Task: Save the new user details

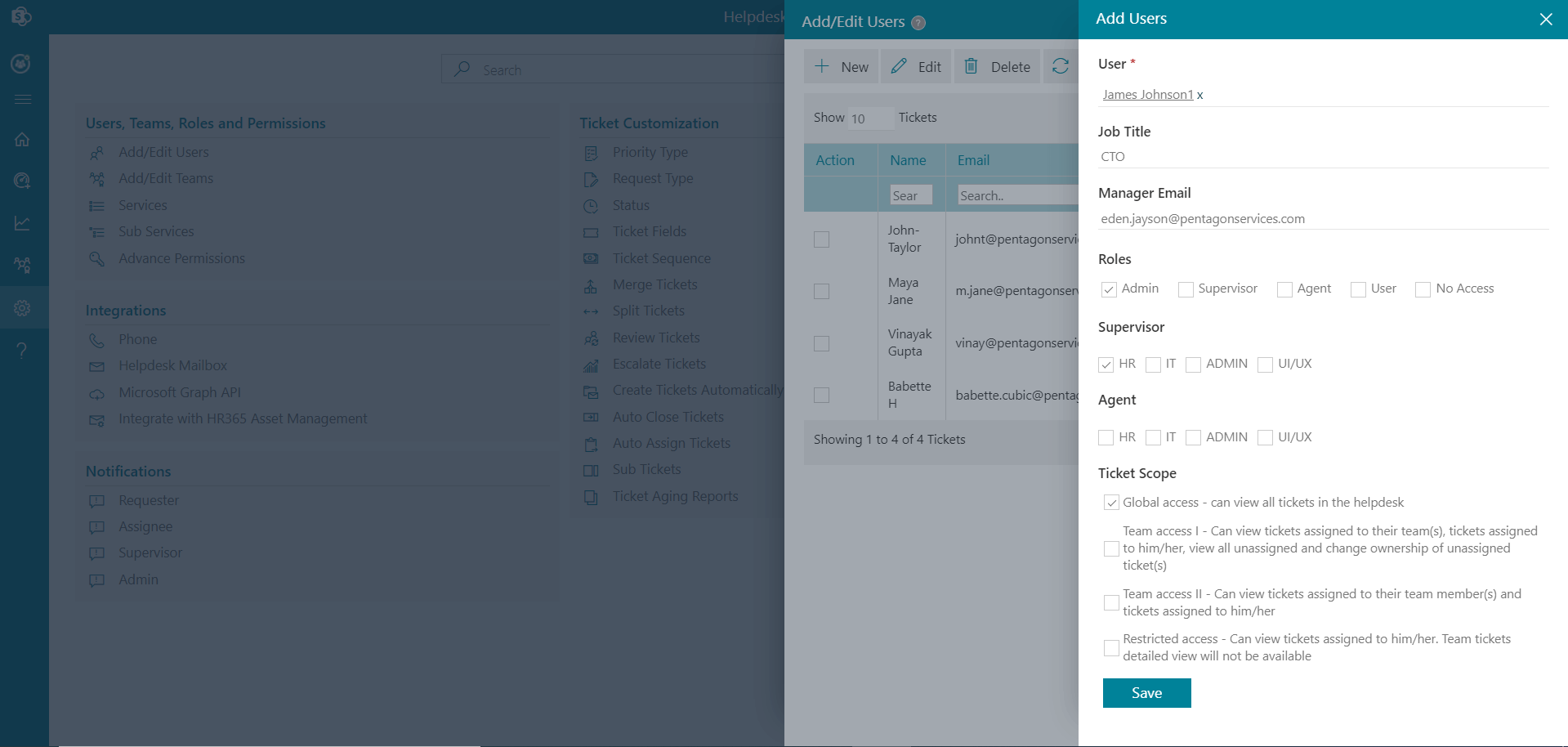Action: [x=1146, y=692]
